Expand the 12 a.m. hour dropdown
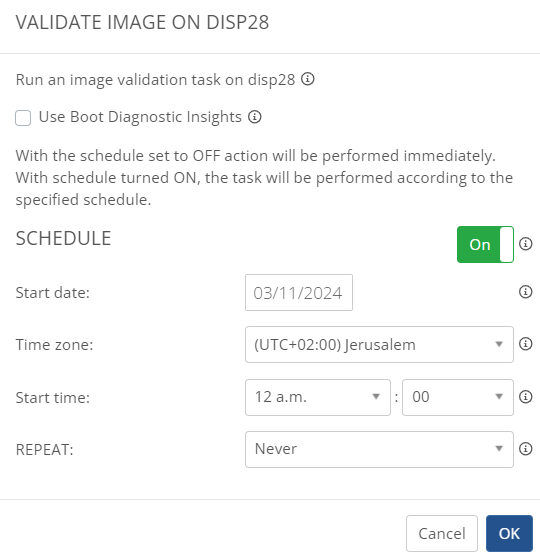540x558 pixels. click(318, 397)
